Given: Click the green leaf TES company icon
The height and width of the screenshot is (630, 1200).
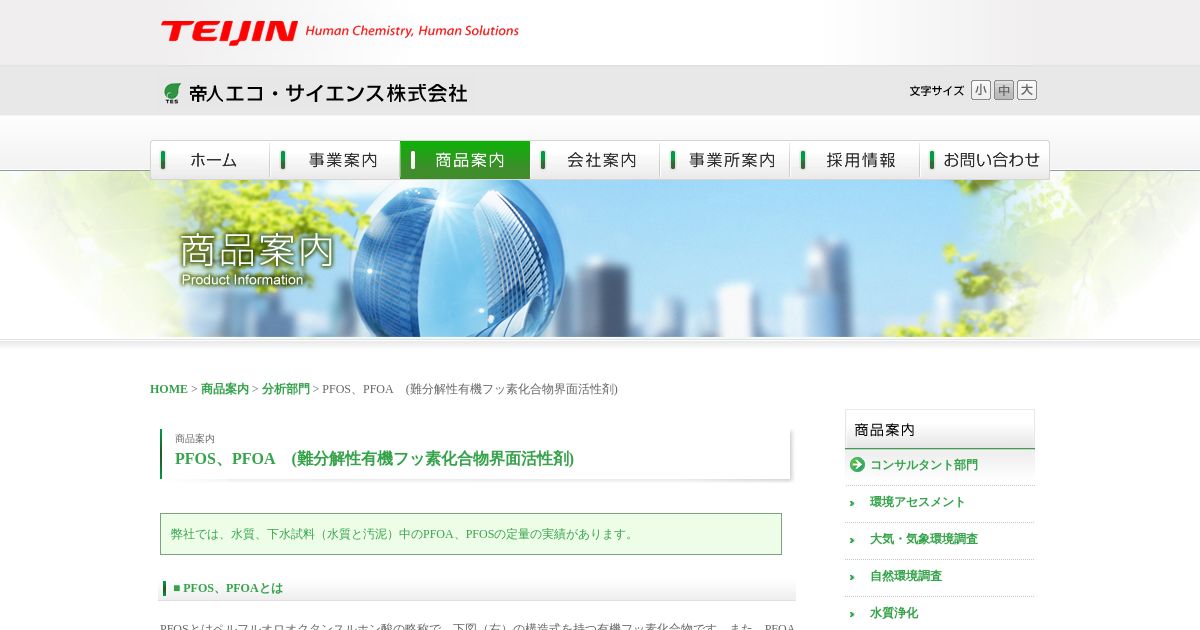Looking at the screenshot, I should (172, 93).
